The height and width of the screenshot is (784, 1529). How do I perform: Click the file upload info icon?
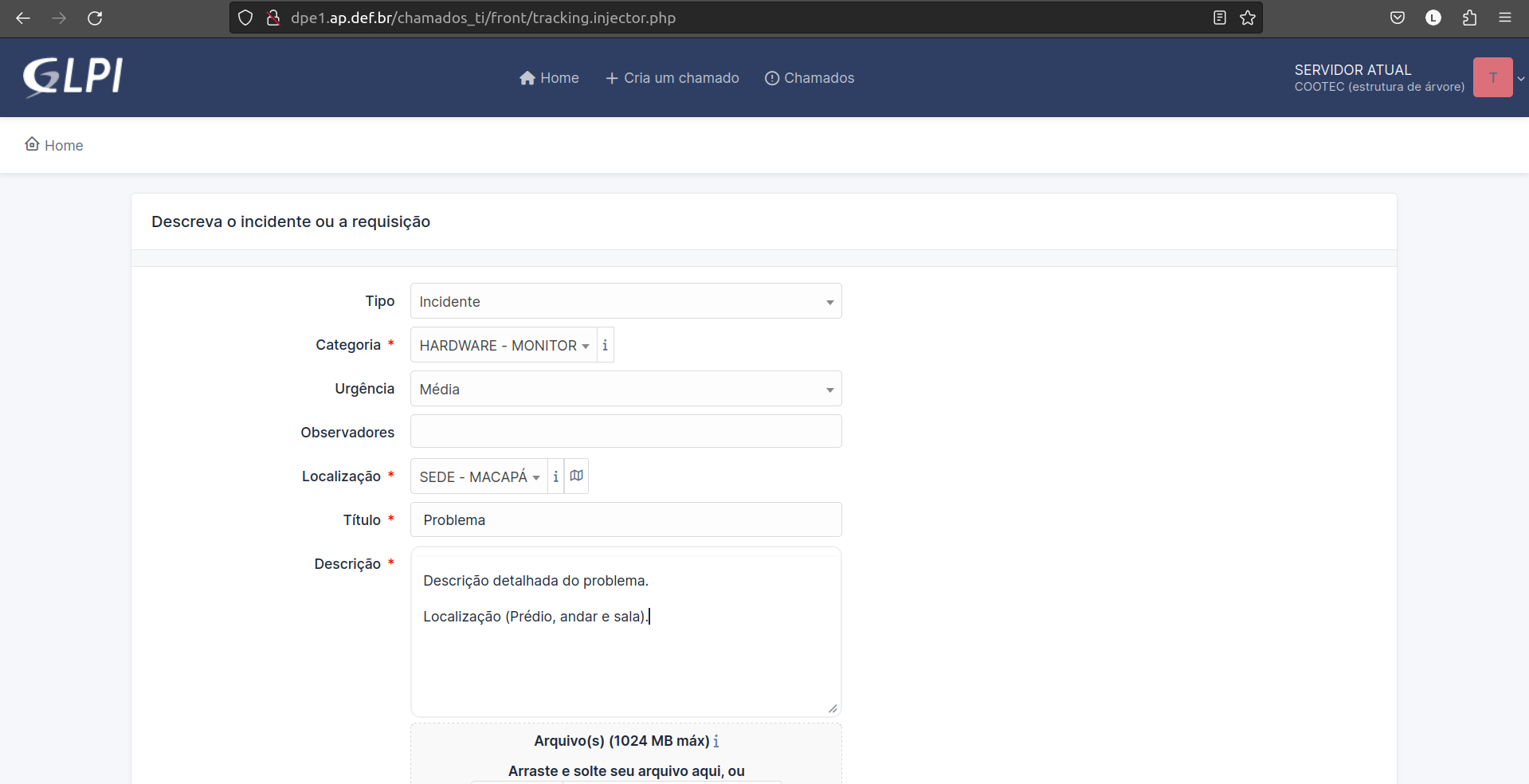point(715,741)
